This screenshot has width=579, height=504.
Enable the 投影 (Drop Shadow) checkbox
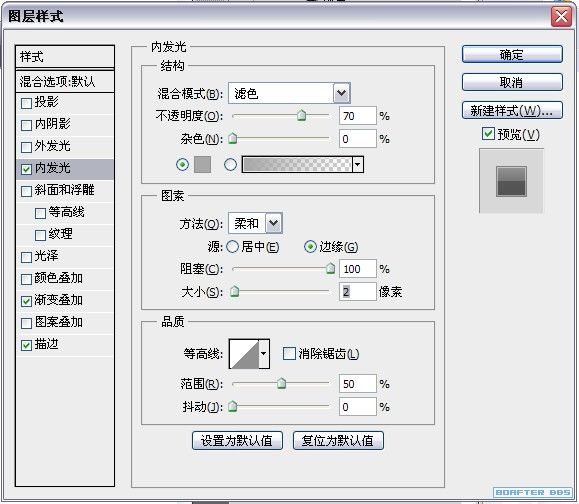coord(27,103)
